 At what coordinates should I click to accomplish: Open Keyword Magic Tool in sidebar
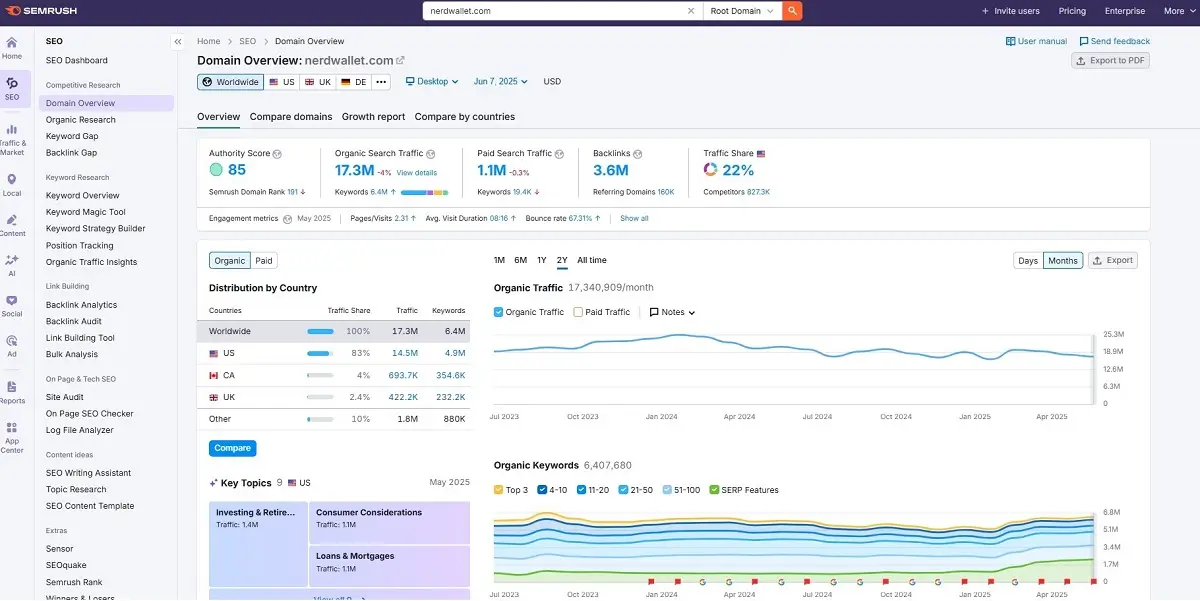(86, 212)
